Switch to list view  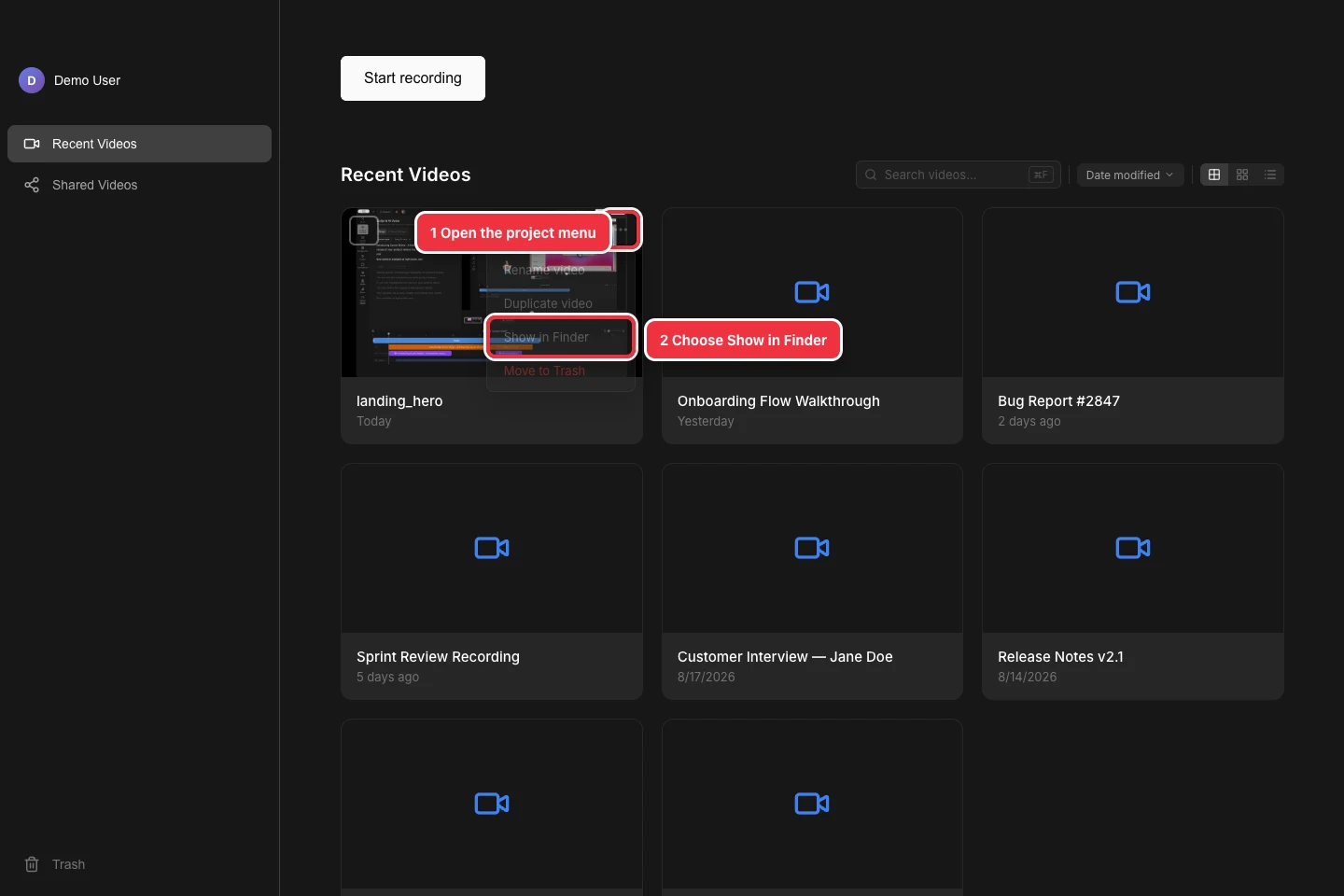click(x=1270, y=175)
